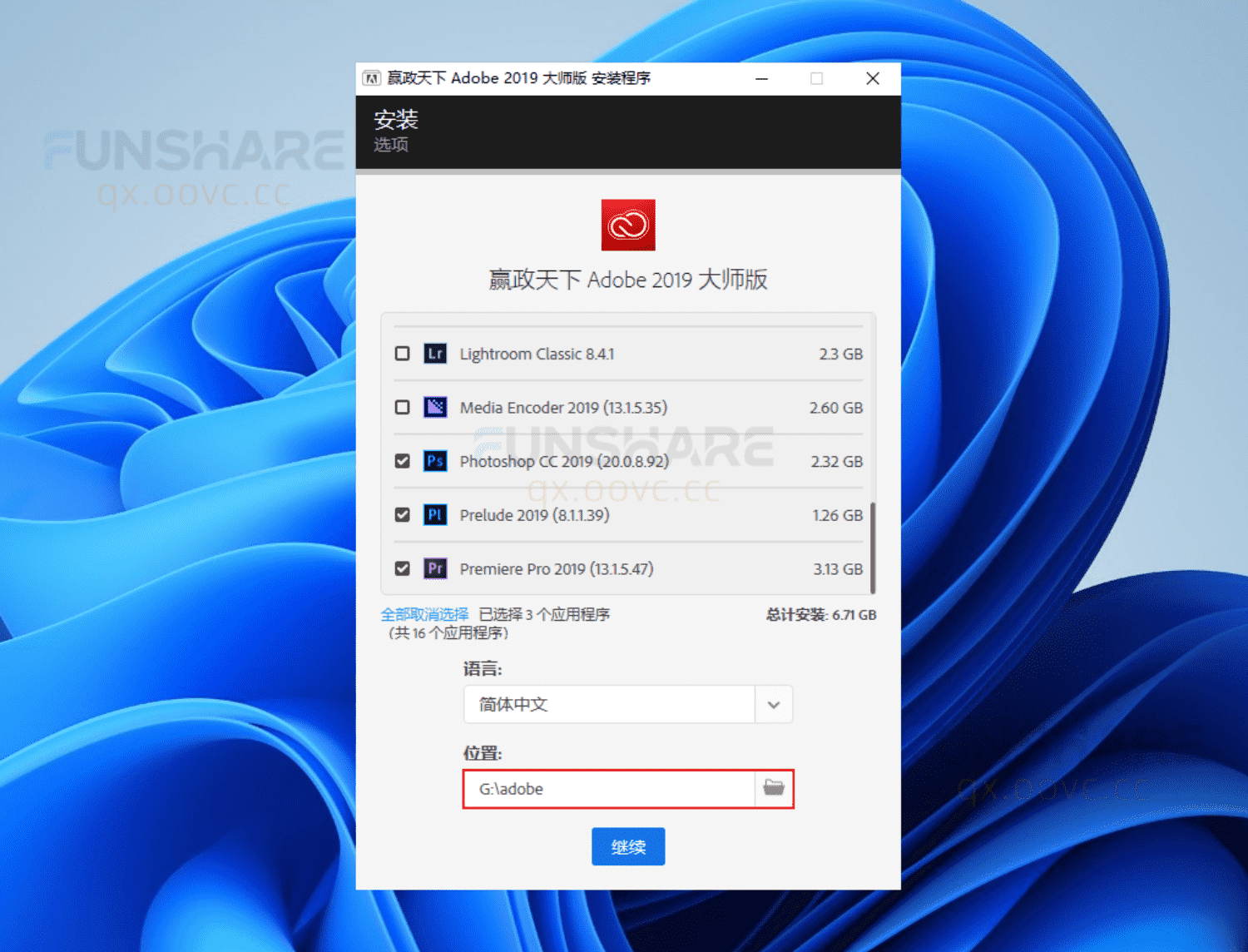The height and width of the screenshot is (952, 1248).
Task: Click the 总计安装: 6.71 GB text
Action: 821,614
